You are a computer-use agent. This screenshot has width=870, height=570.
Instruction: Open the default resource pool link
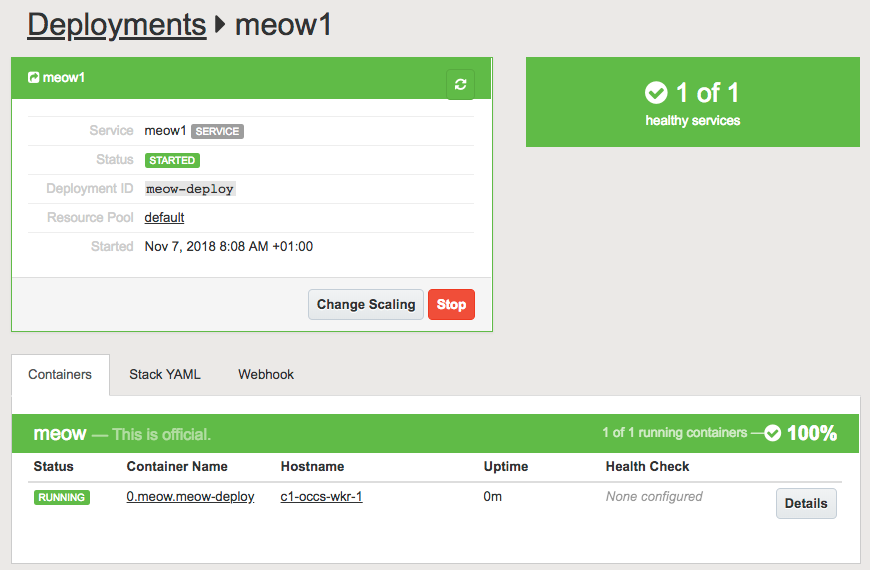point(164,217)
